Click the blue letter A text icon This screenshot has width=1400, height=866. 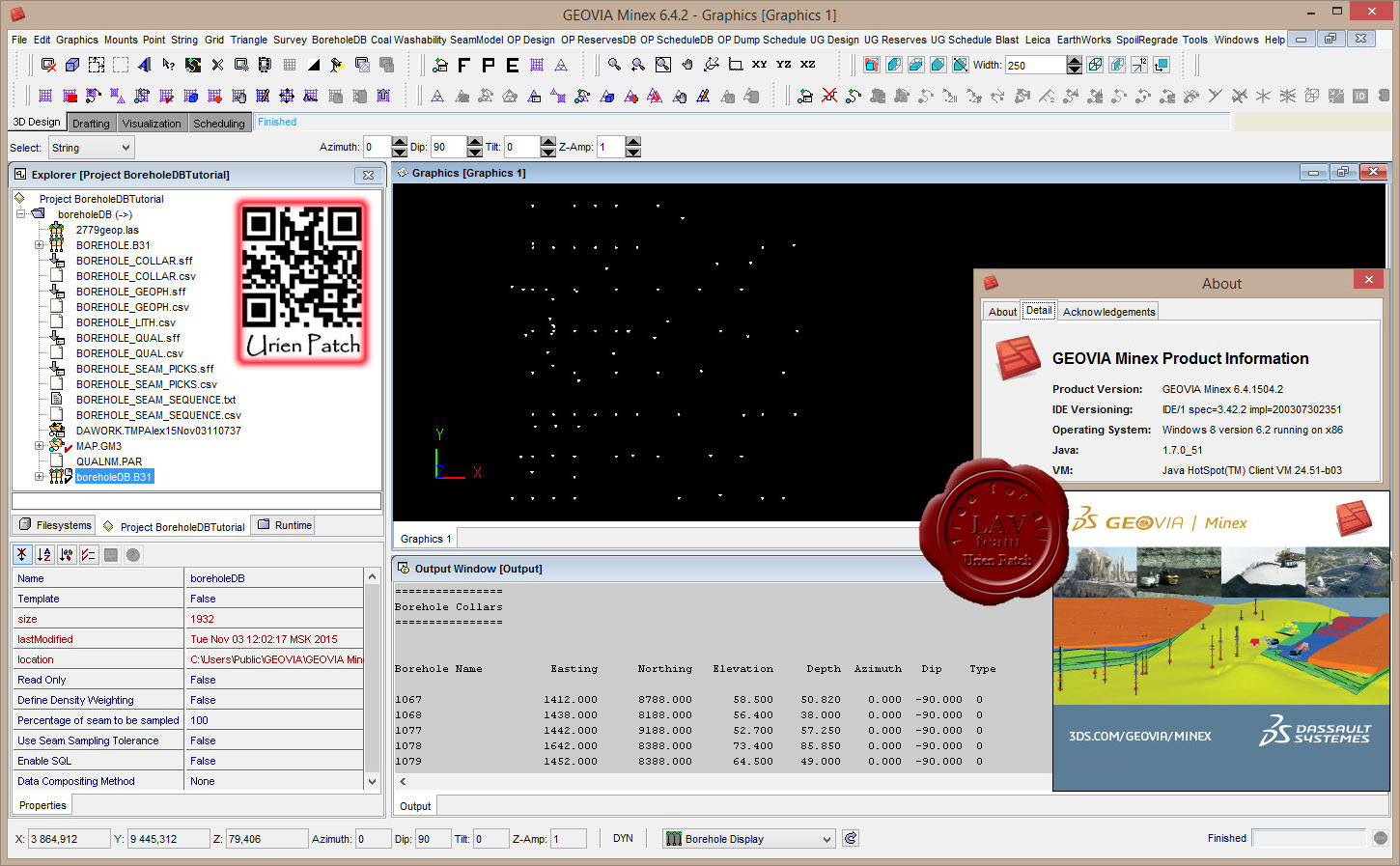pos(145,65)
